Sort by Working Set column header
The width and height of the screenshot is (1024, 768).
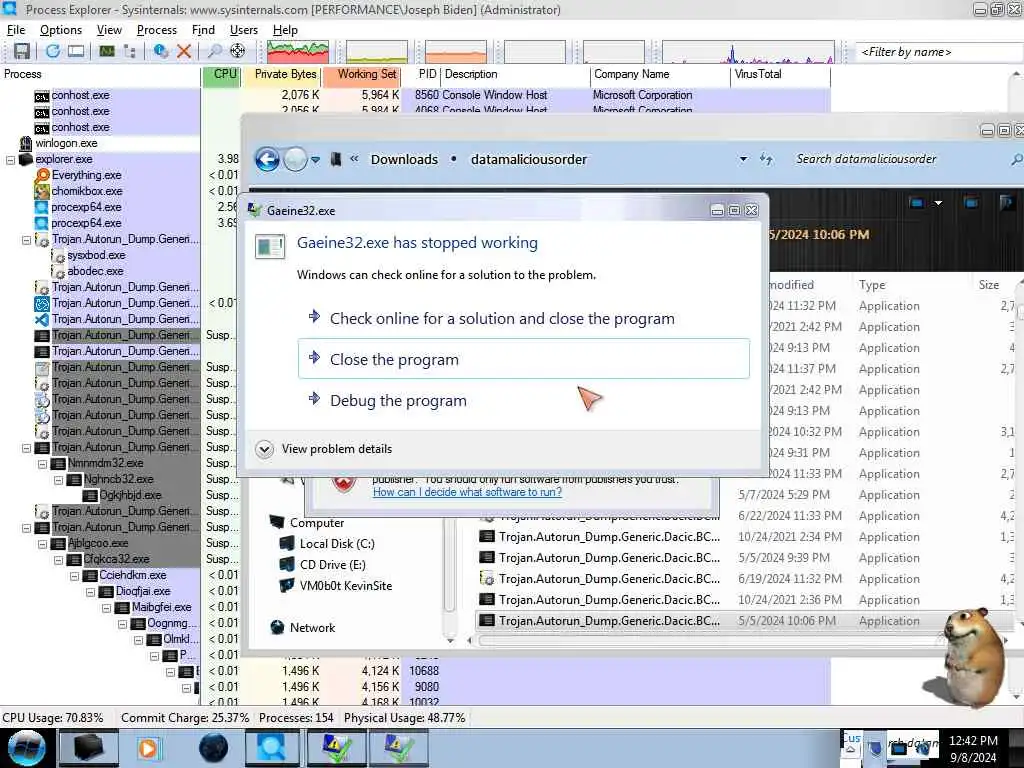pyautogui.click(x=361, y=74)
